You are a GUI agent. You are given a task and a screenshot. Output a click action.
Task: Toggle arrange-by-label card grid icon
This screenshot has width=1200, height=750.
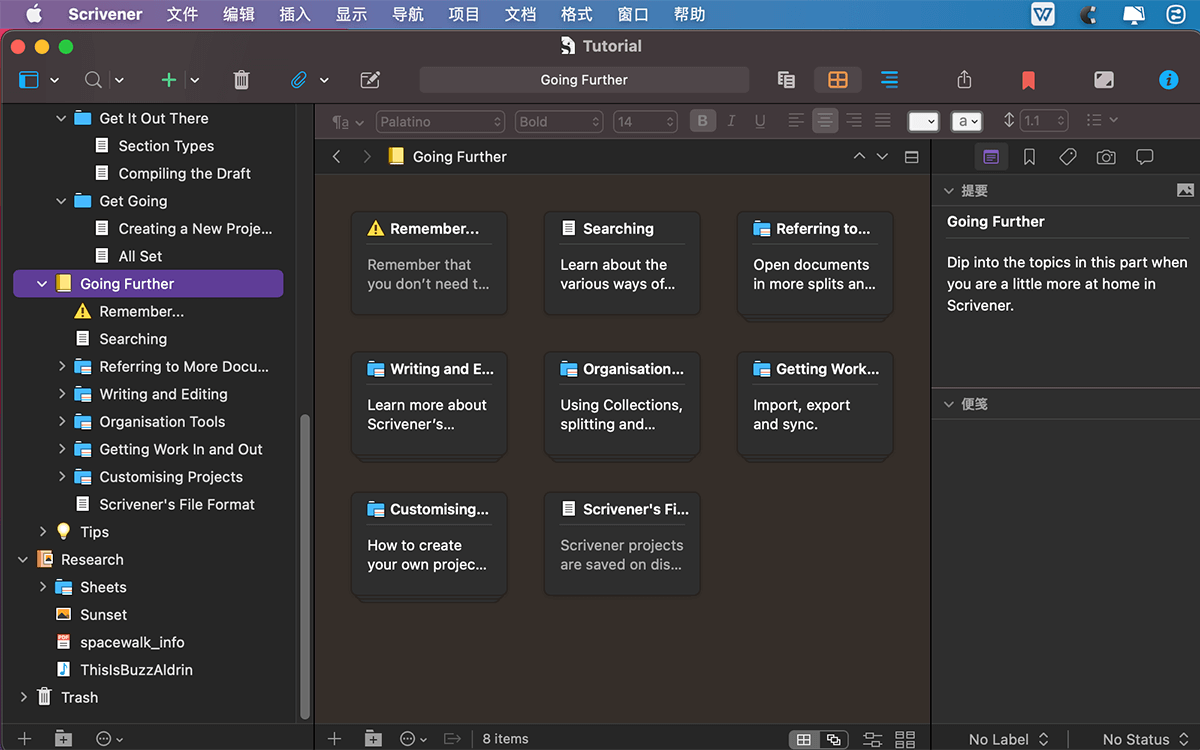905,740
